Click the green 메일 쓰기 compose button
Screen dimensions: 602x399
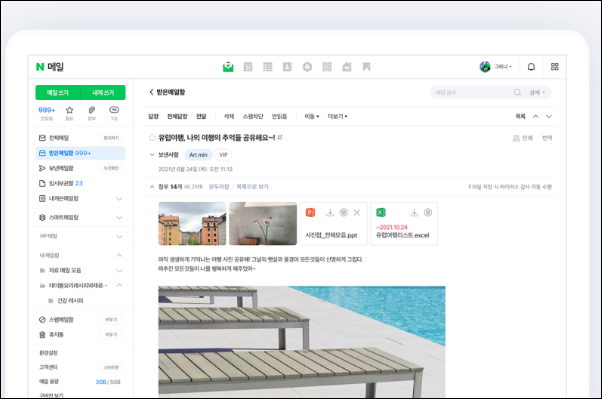(x=58, y=93)
